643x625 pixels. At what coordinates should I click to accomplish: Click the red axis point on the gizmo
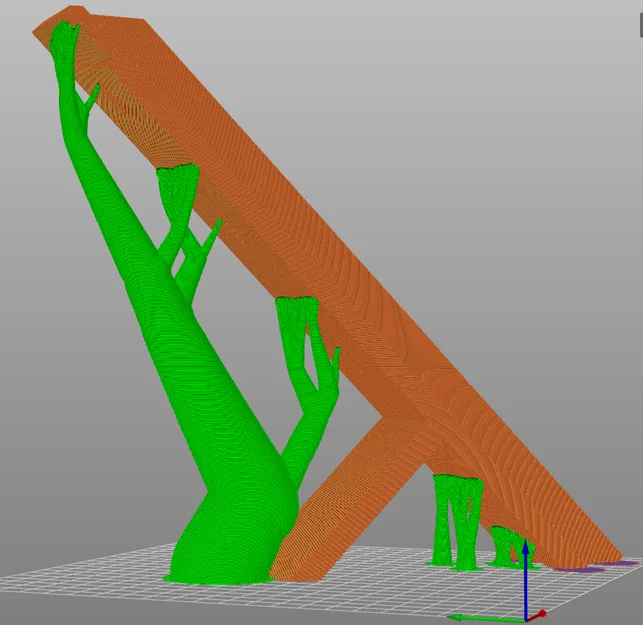pos(542,614)
